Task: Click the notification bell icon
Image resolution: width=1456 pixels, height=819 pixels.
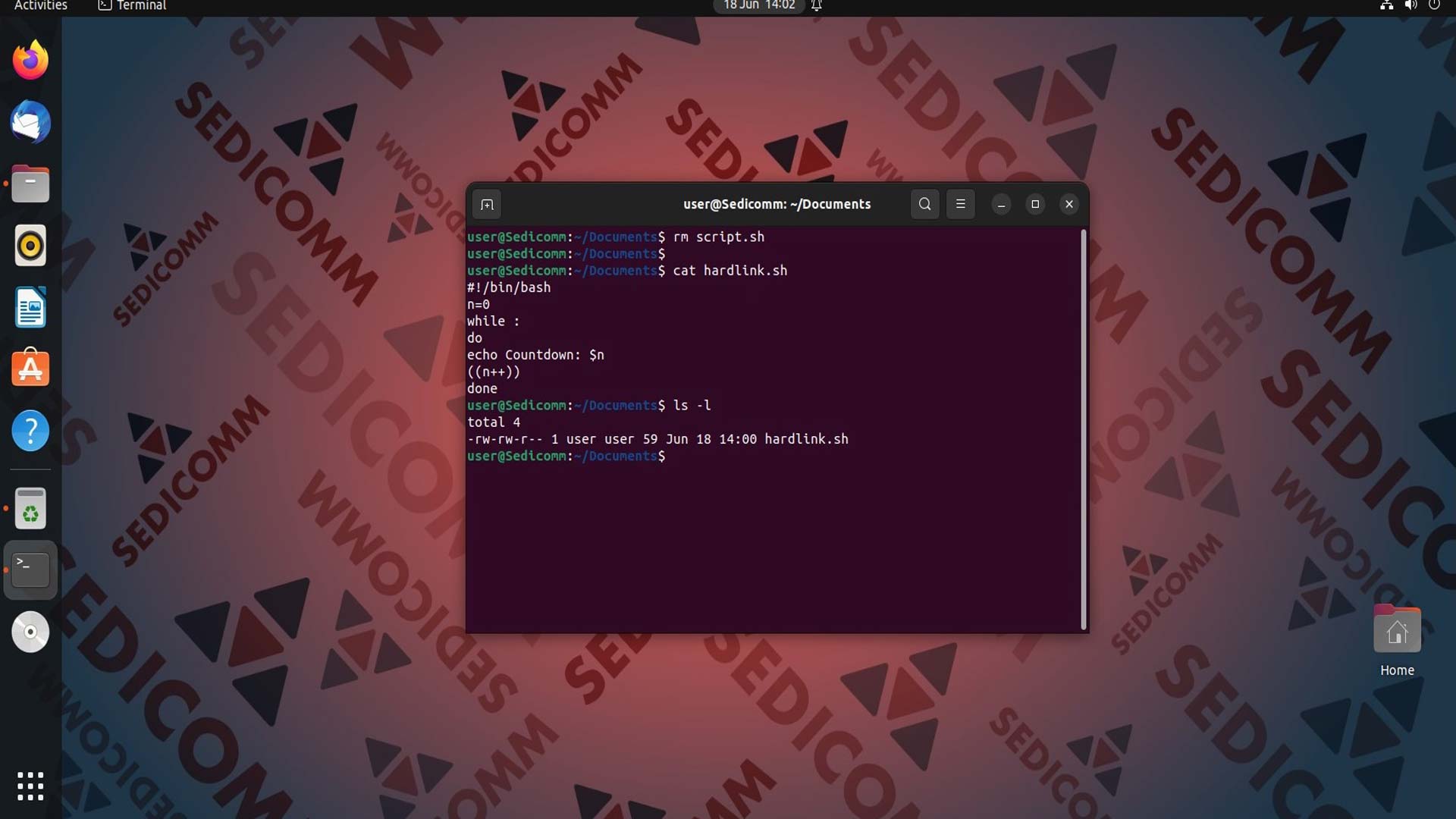Action: click(817, 6)
